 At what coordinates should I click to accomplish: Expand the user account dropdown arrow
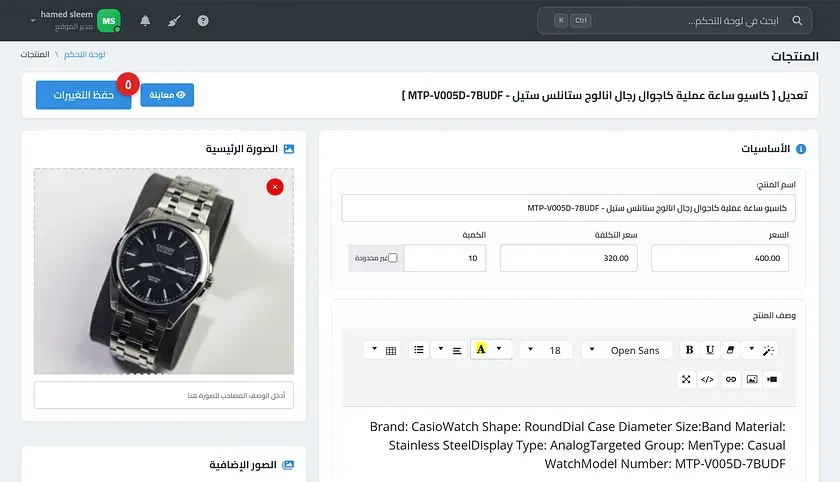(33, 21)
